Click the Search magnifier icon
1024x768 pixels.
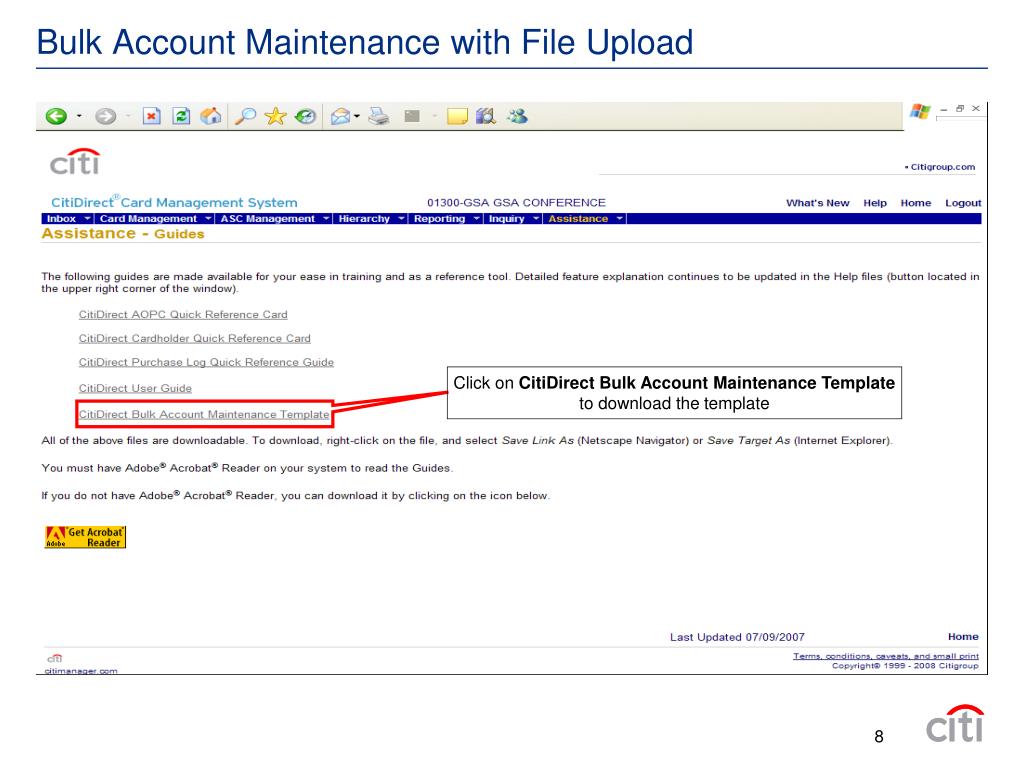[x=245, y=116]
